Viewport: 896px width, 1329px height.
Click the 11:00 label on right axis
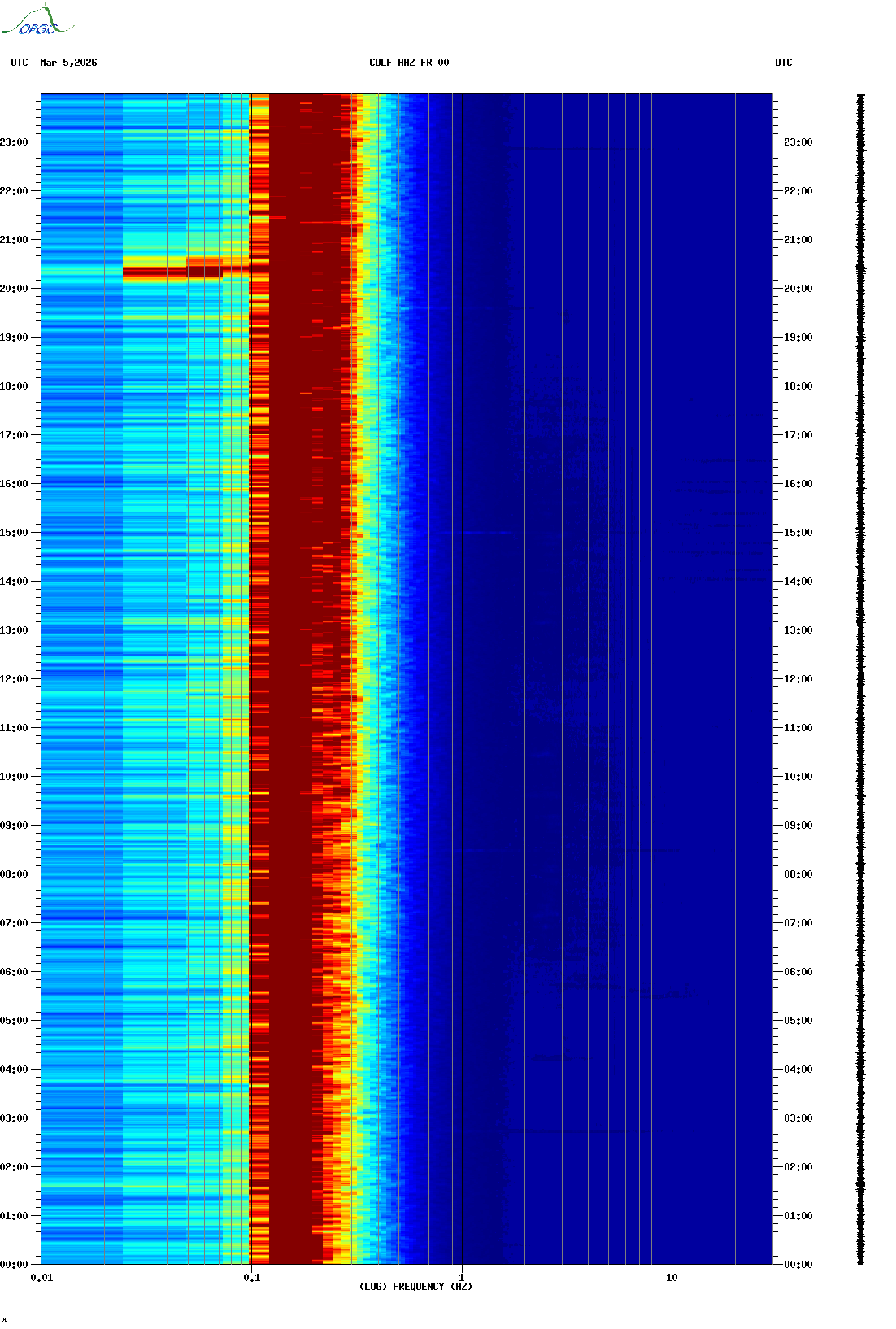click(798, 728)
